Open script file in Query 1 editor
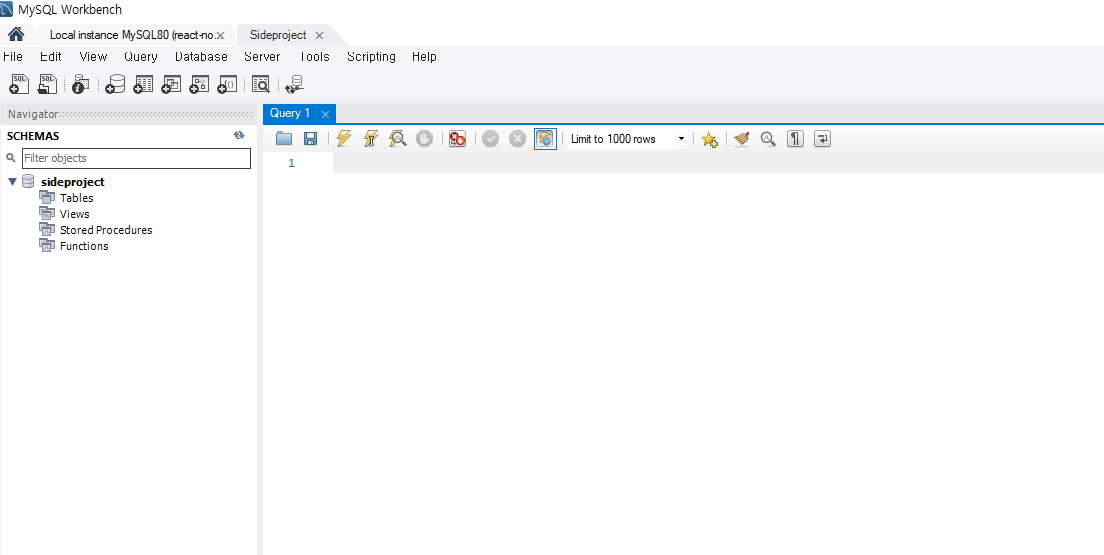Viewport: 1104px width, 555px height. click(x=284, y=139)
